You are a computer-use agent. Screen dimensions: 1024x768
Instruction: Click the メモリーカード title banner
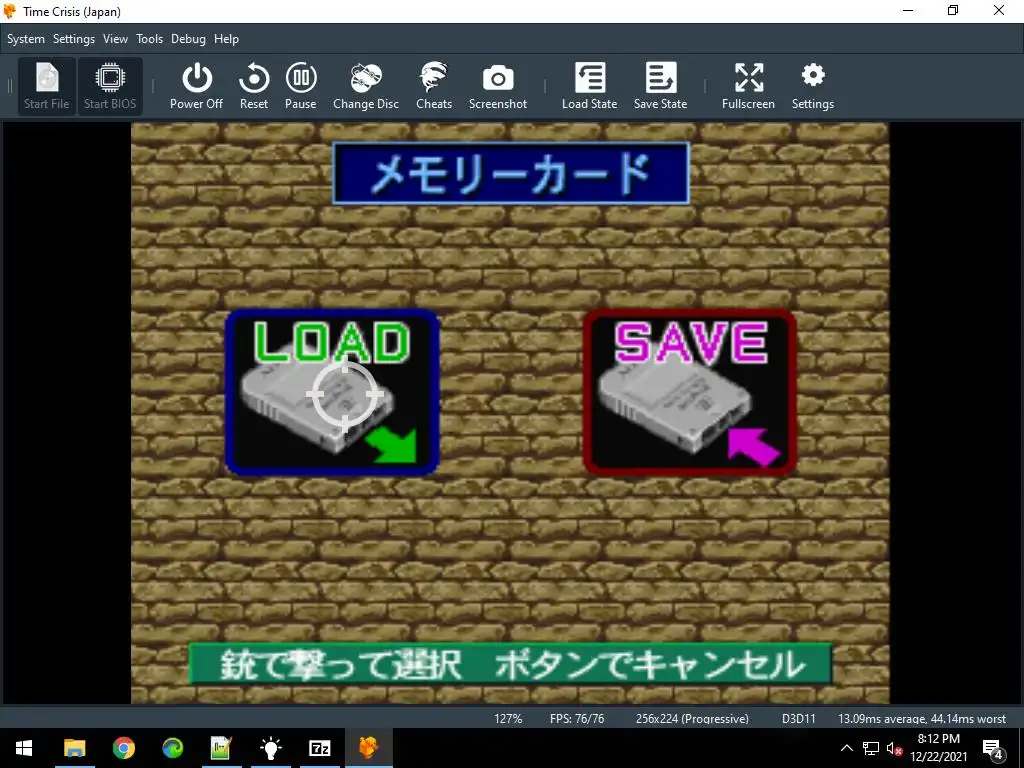point(511,174)
